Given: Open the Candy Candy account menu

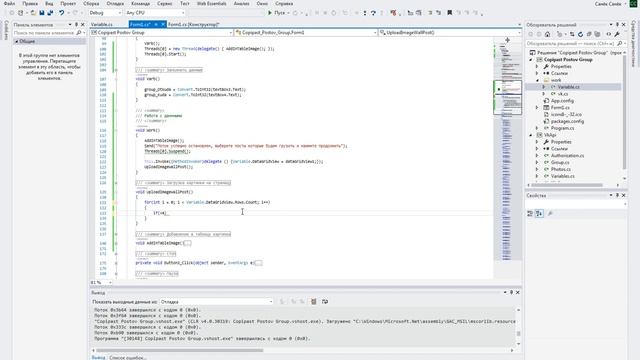Looking at the screenshot, I should pyautogui.click(x=610, y=4).
